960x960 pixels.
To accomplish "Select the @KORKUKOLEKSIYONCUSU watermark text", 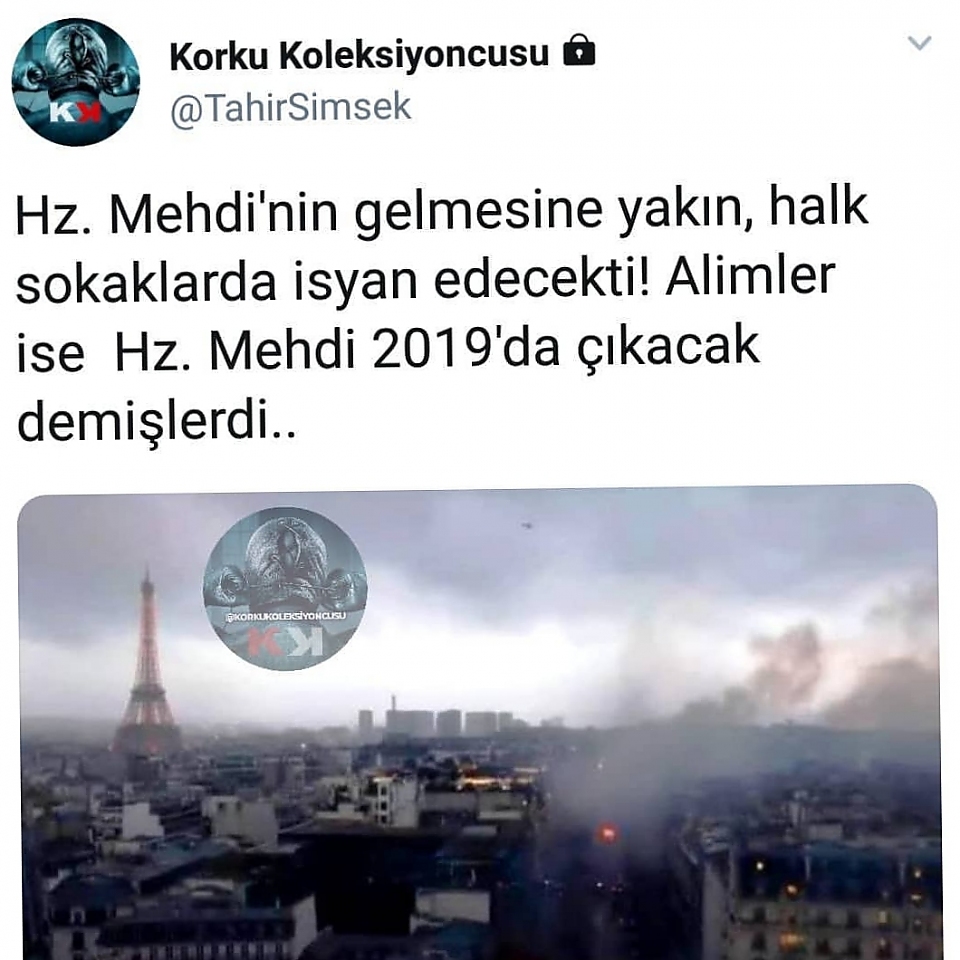I will coord(285,615).
